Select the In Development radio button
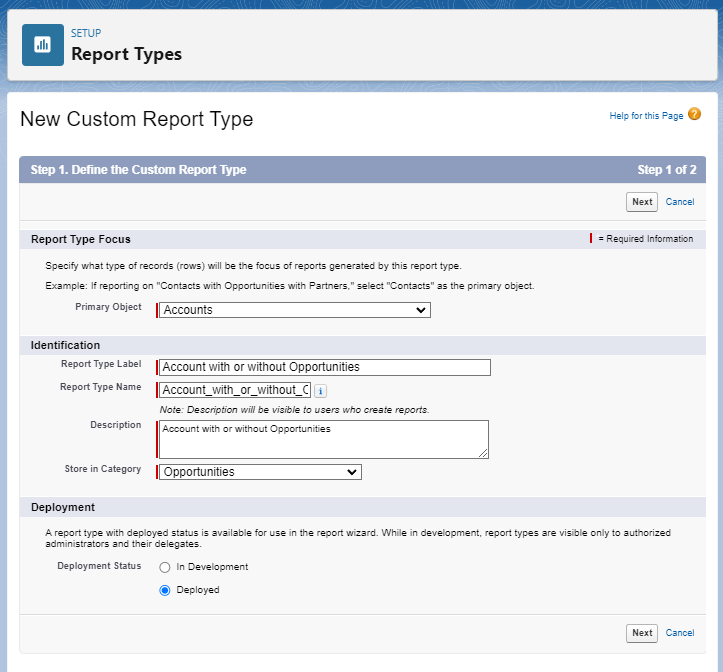The image size is (723, 672). tap(165, 567)
